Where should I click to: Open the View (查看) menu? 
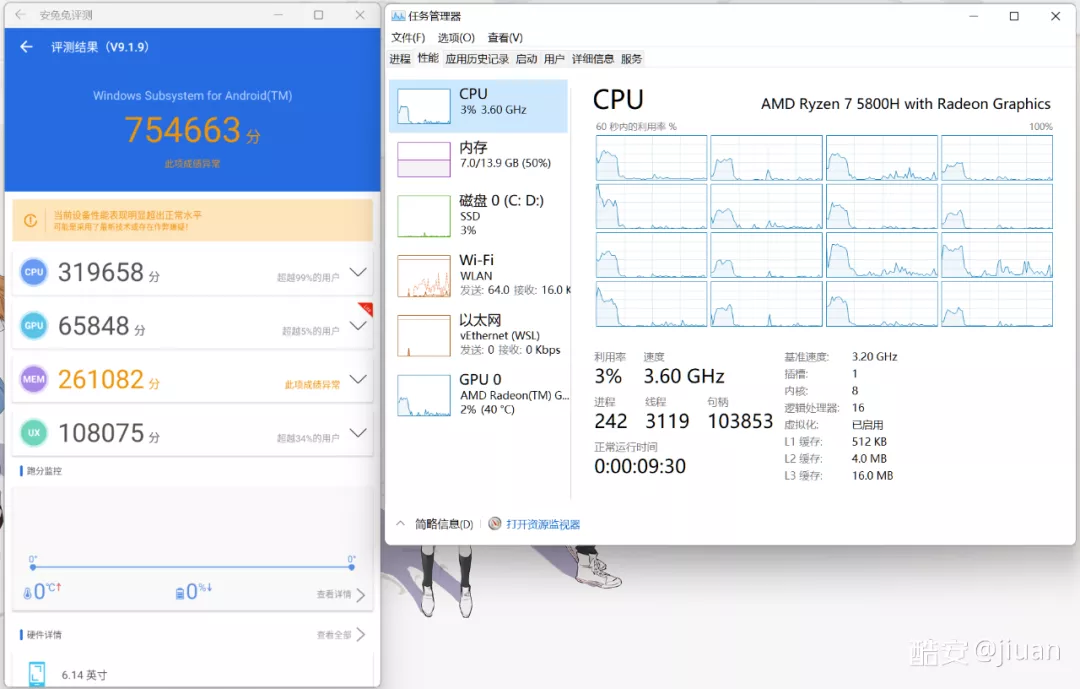point(505,37)
